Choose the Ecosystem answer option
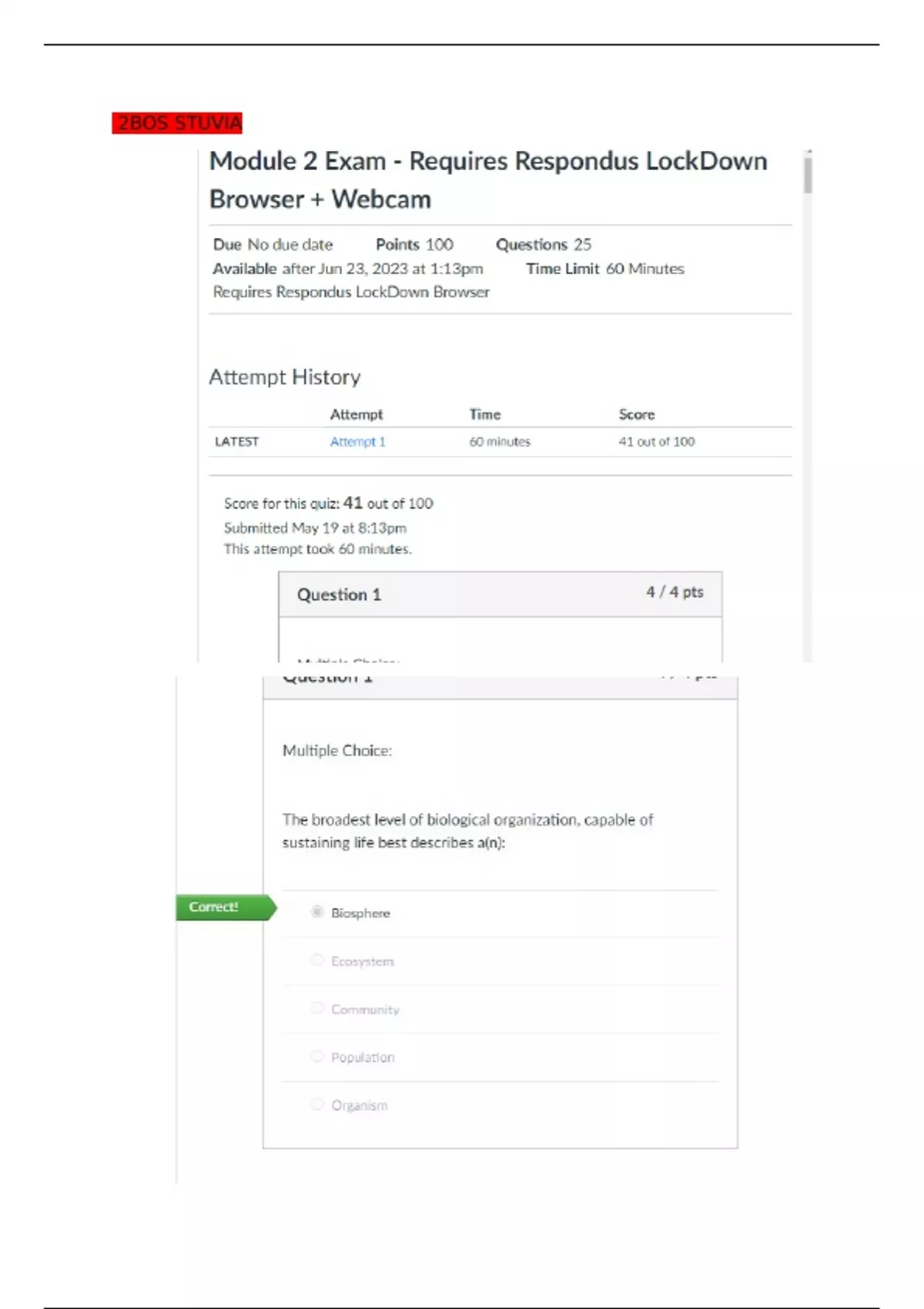This screenshot has height=1309, width=924. coord(317,960)
